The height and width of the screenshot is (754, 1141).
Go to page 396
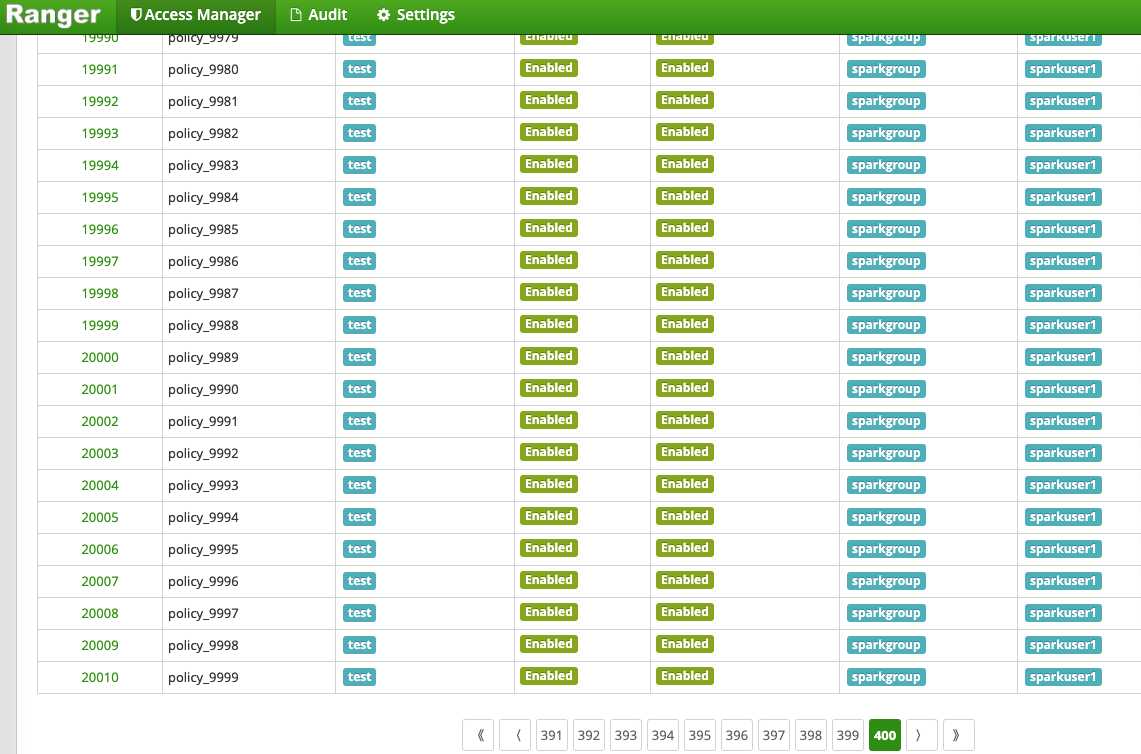[736, 735]
